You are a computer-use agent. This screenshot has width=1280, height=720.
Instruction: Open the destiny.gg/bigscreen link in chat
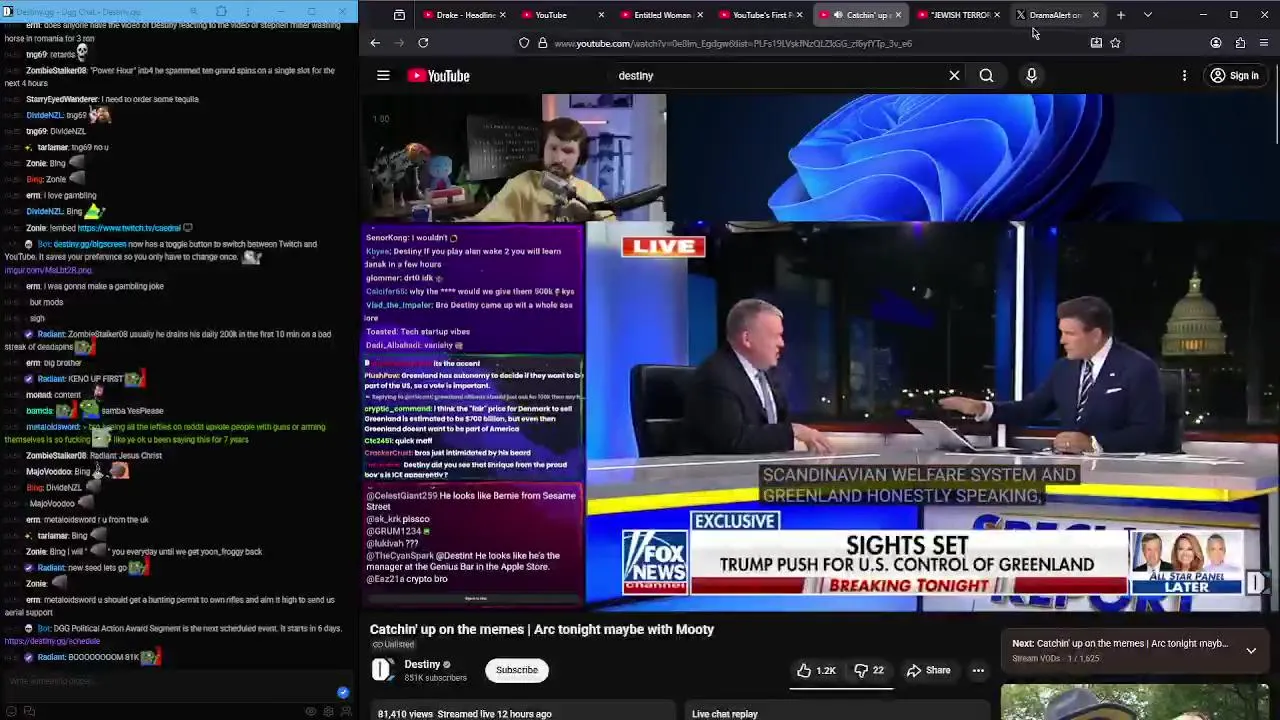[x=90, y=244]
